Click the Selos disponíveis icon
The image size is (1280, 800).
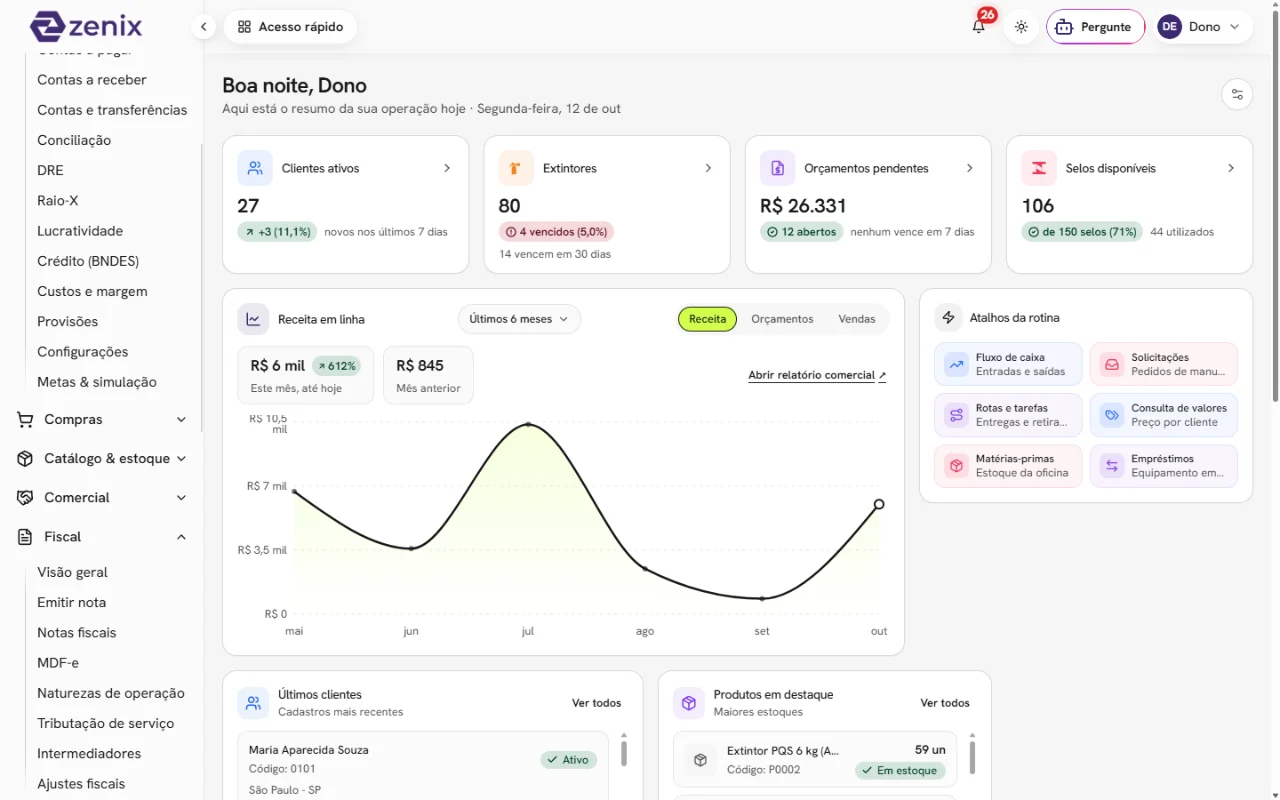coord(1039,168)
